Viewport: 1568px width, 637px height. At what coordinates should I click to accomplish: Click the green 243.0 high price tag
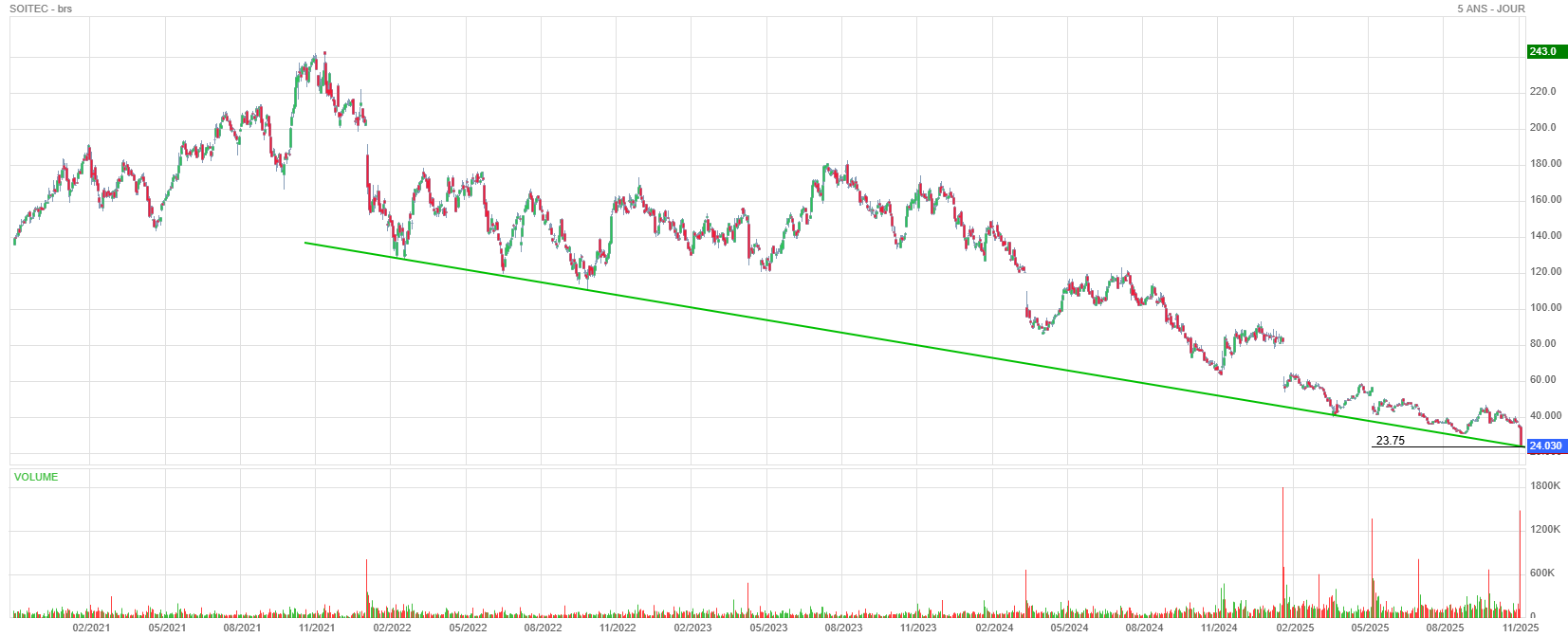click(1546, 51)
